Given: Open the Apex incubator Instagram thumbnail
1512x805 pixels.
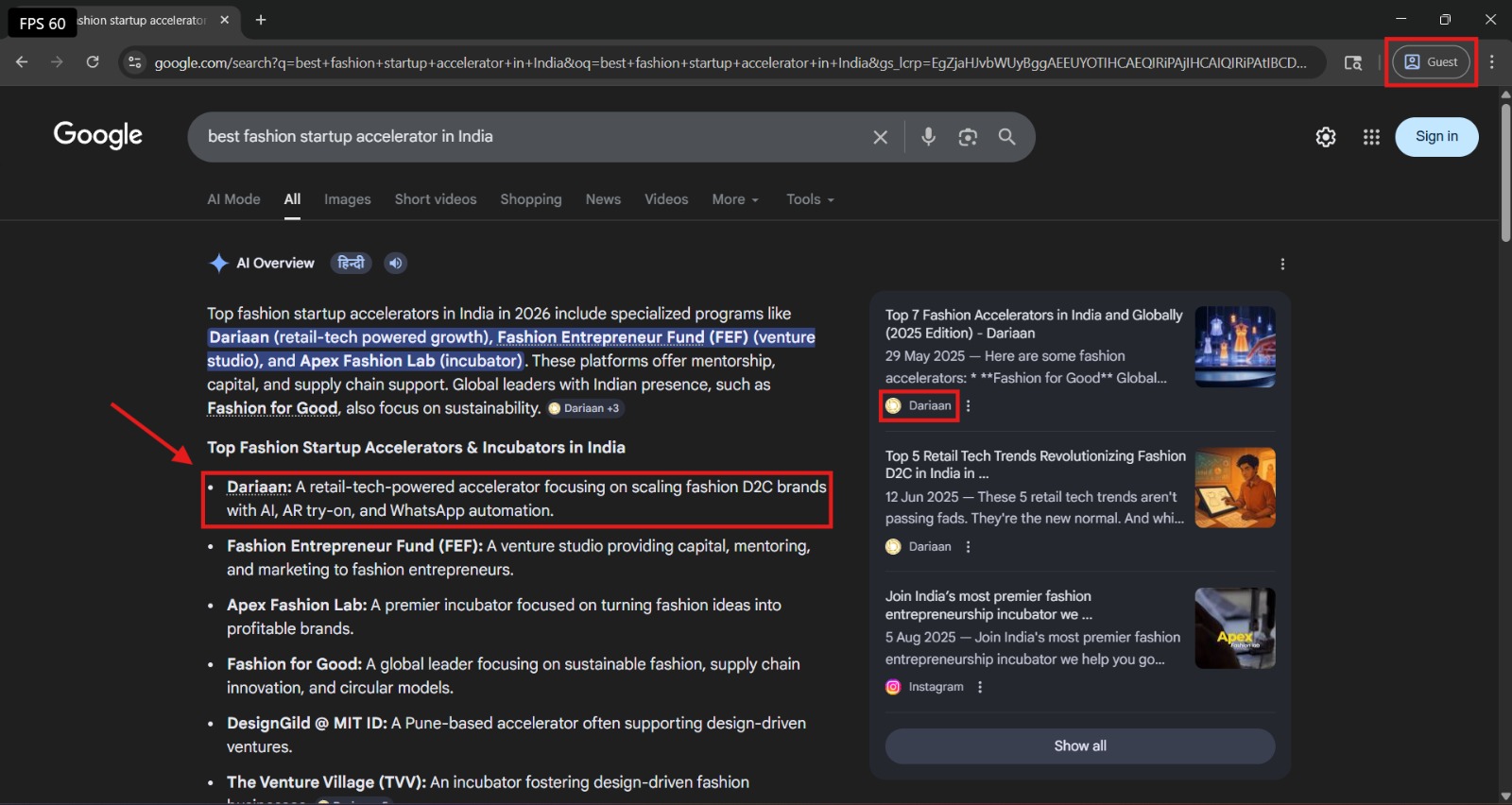Looking at the screenshot, I should pyautogui.click(x=1234, y=628).
